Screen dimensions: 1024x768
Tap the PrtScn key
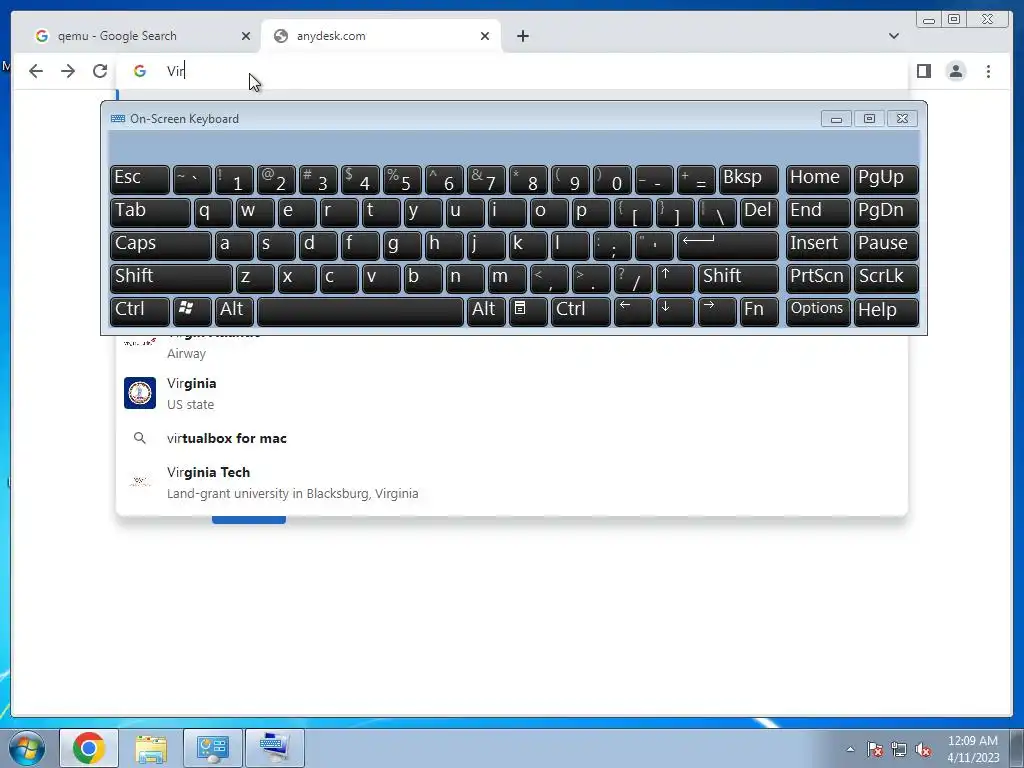point(818,278)
